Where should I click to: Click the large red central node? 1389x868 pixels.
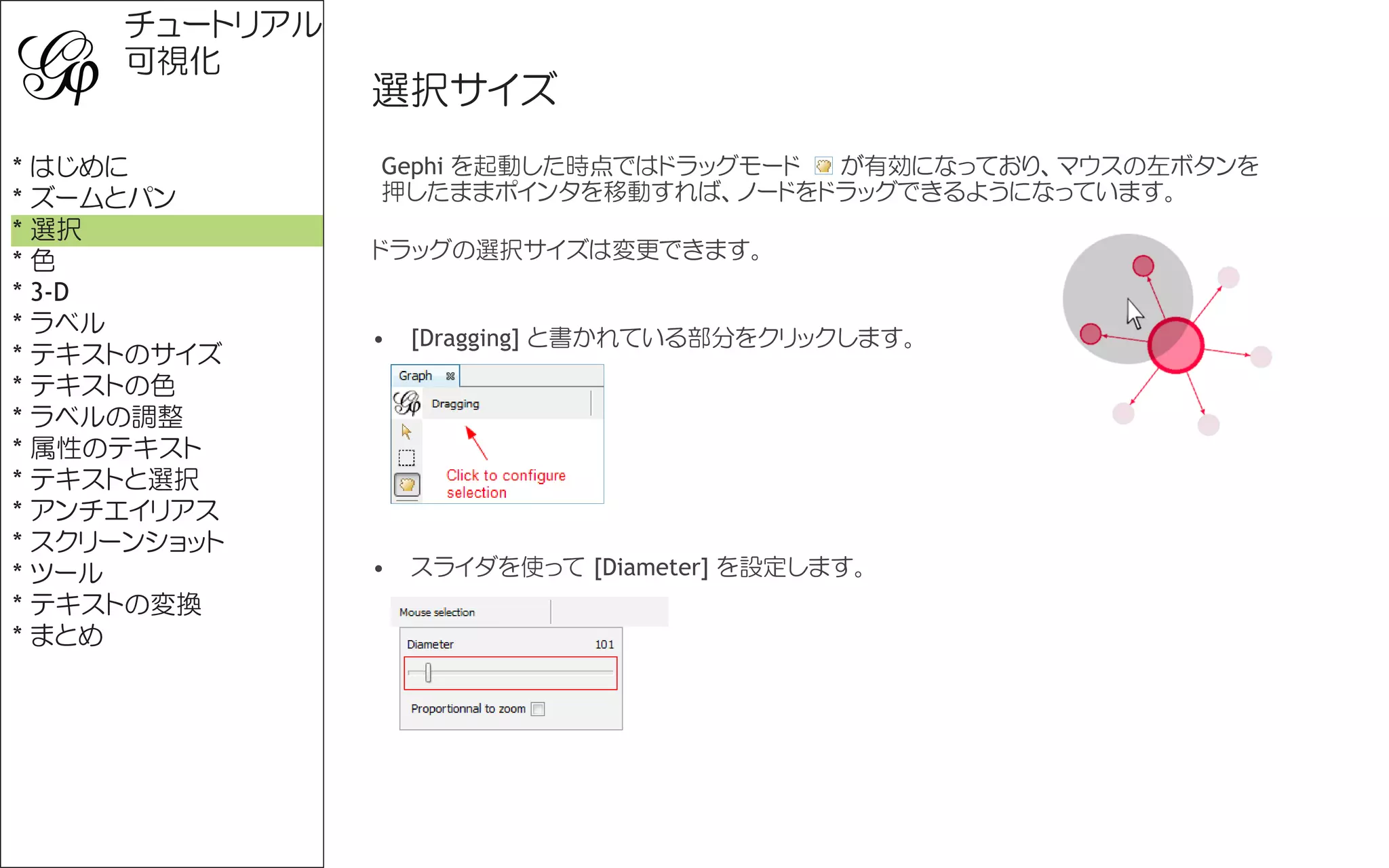tap(1175, 345)
